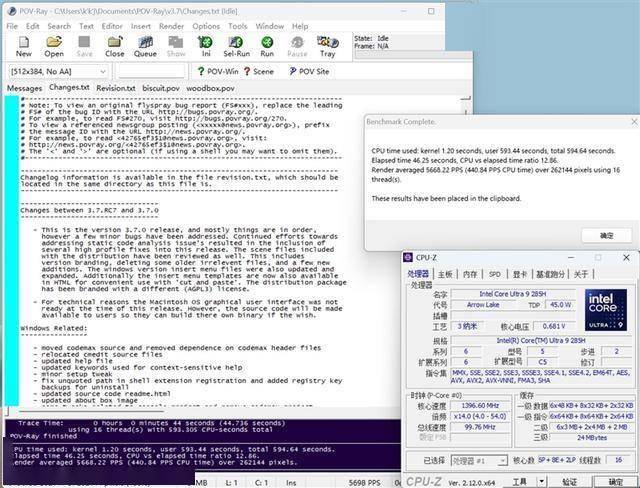
Task: Start rendering with the Run icon
Action: point(267,47)
